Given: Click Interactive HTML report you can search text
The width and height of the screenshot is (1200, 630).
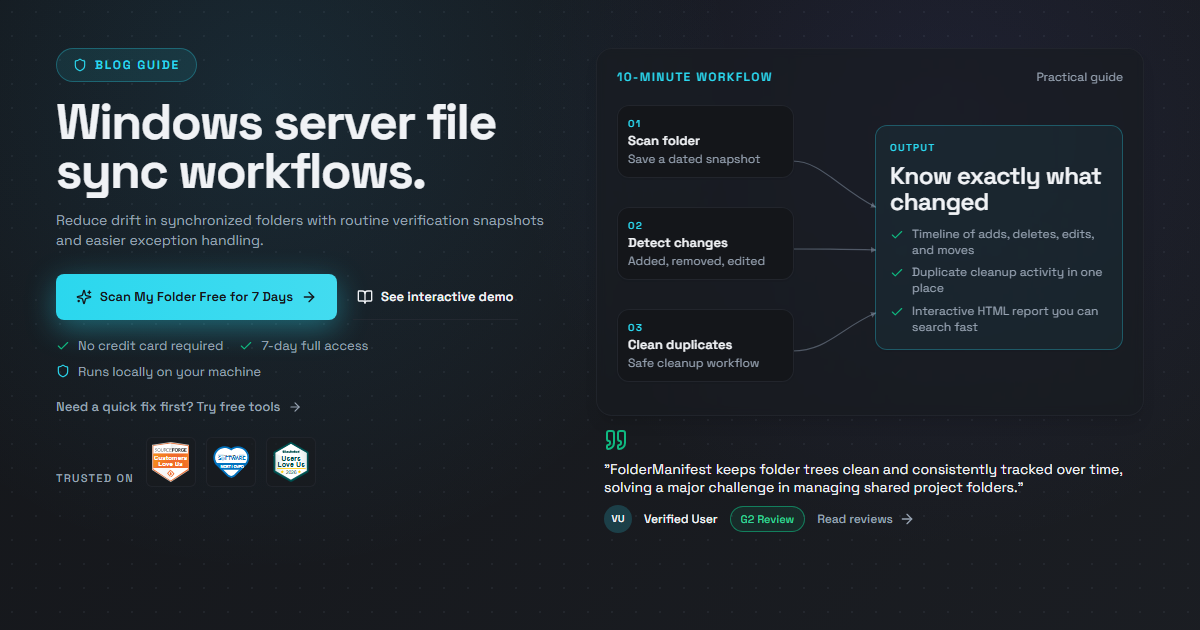Looking at the screenshot, I should 1004,319.
